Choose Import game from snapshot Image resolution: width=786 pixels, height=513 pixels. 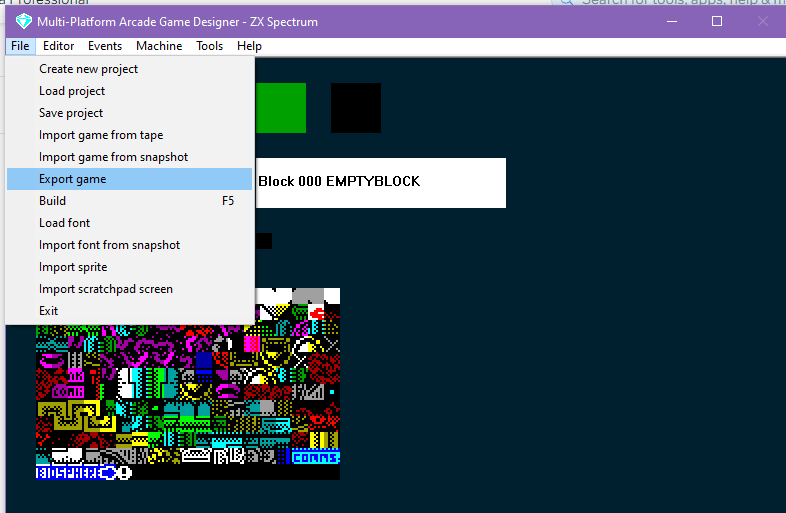pos(129,157)
